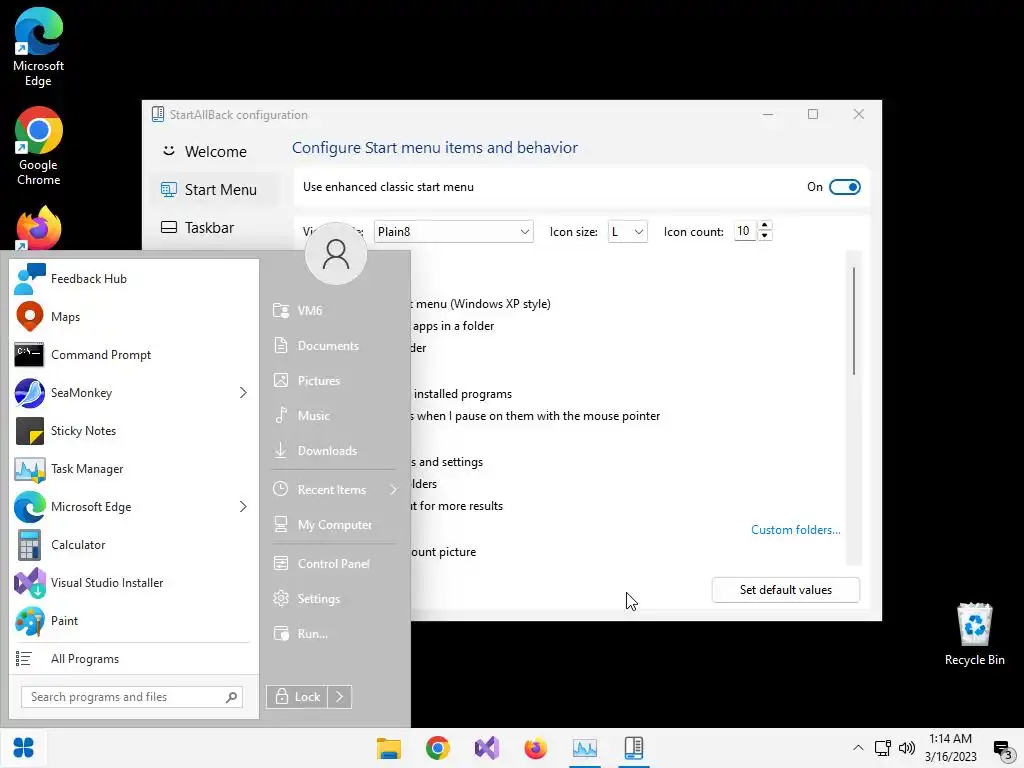Launch Maps app icon
This screenshot has width=1024, height=768.
pos(29,317)
